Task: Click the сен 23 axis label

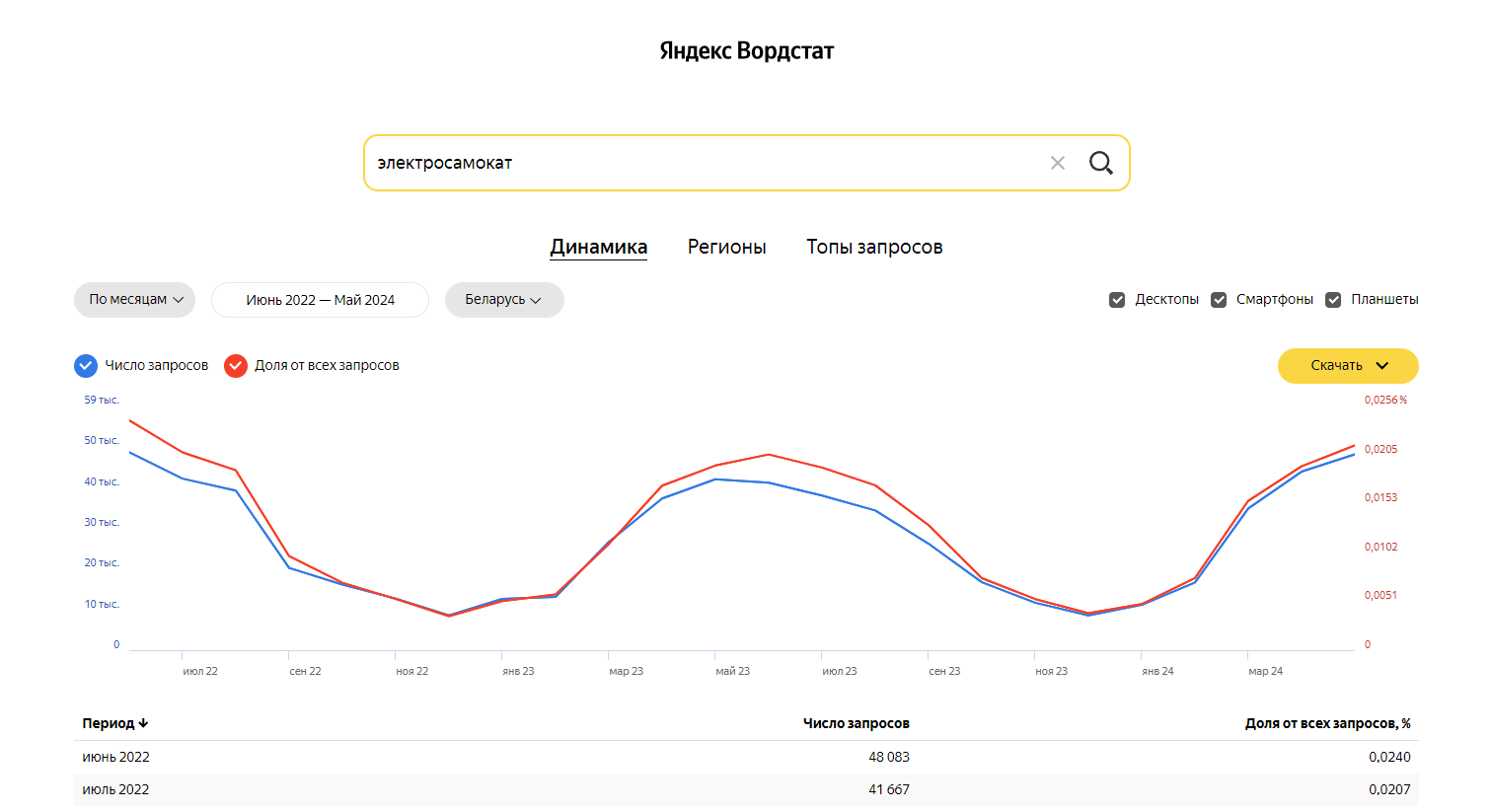Action: pos(944,671)
